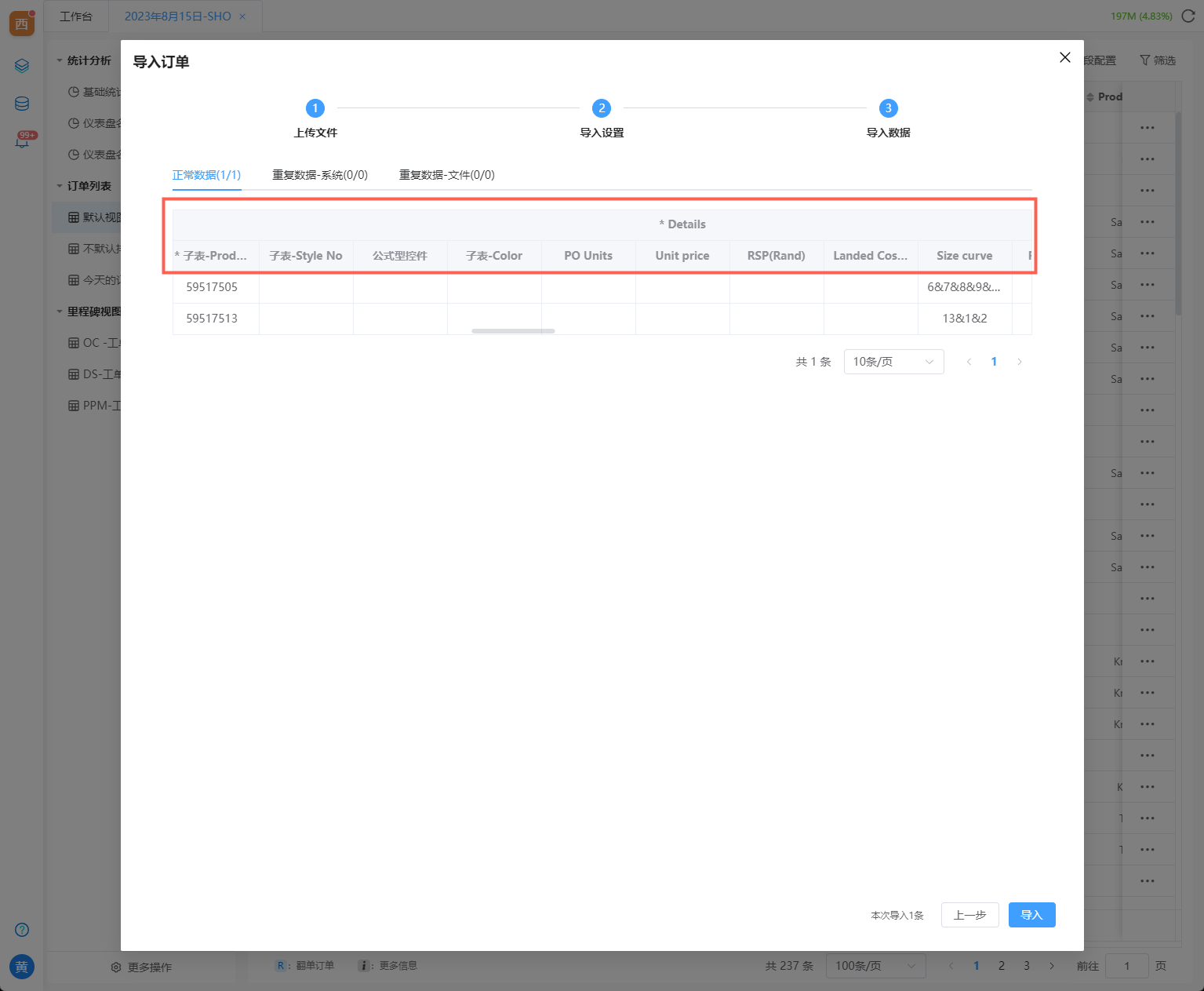Click the horizontal table scrollbar
The image size is (1204, 991).
(x=513, y=331)
